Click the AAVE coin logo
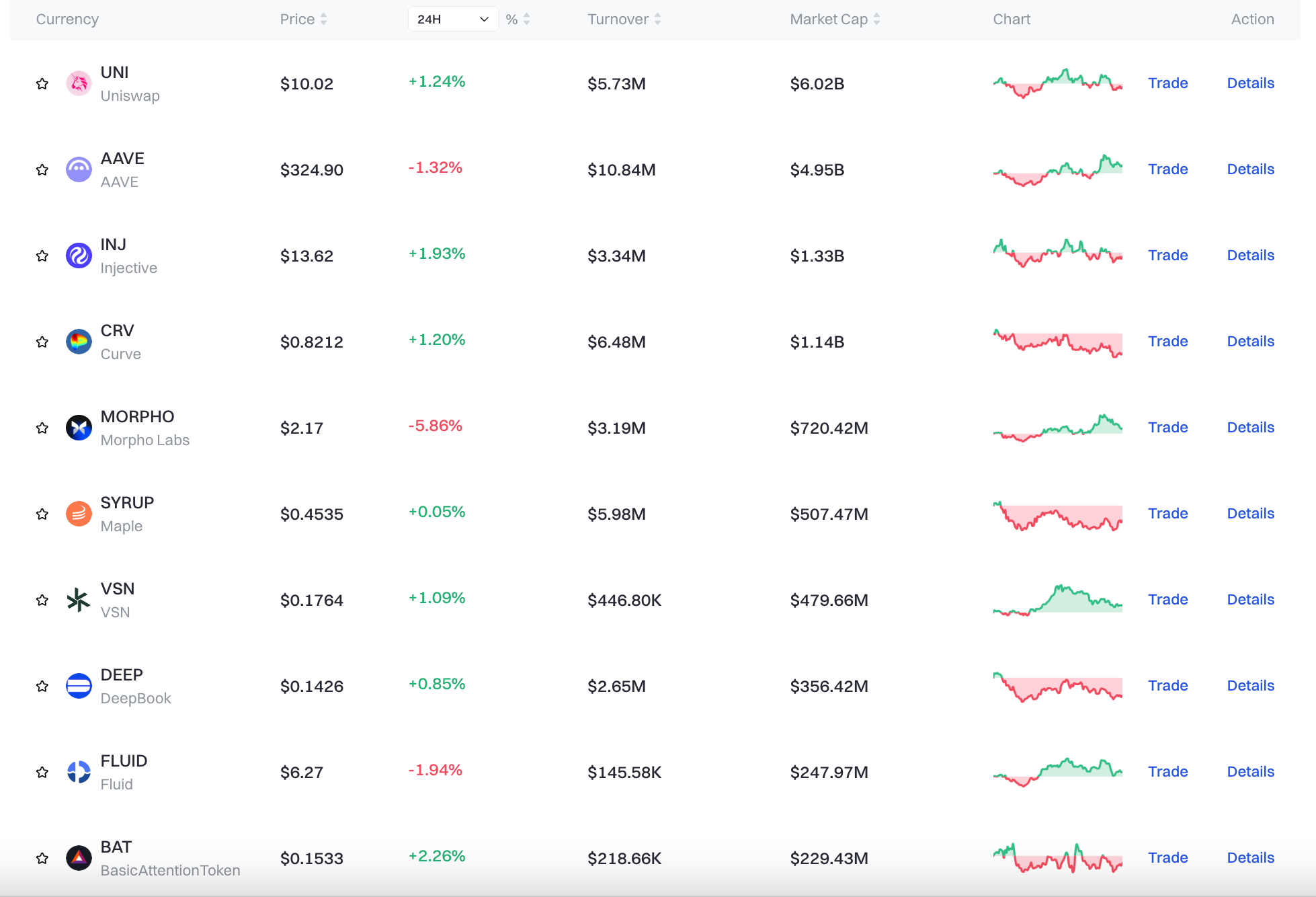 pyautogui.click(x=79, y=169)
